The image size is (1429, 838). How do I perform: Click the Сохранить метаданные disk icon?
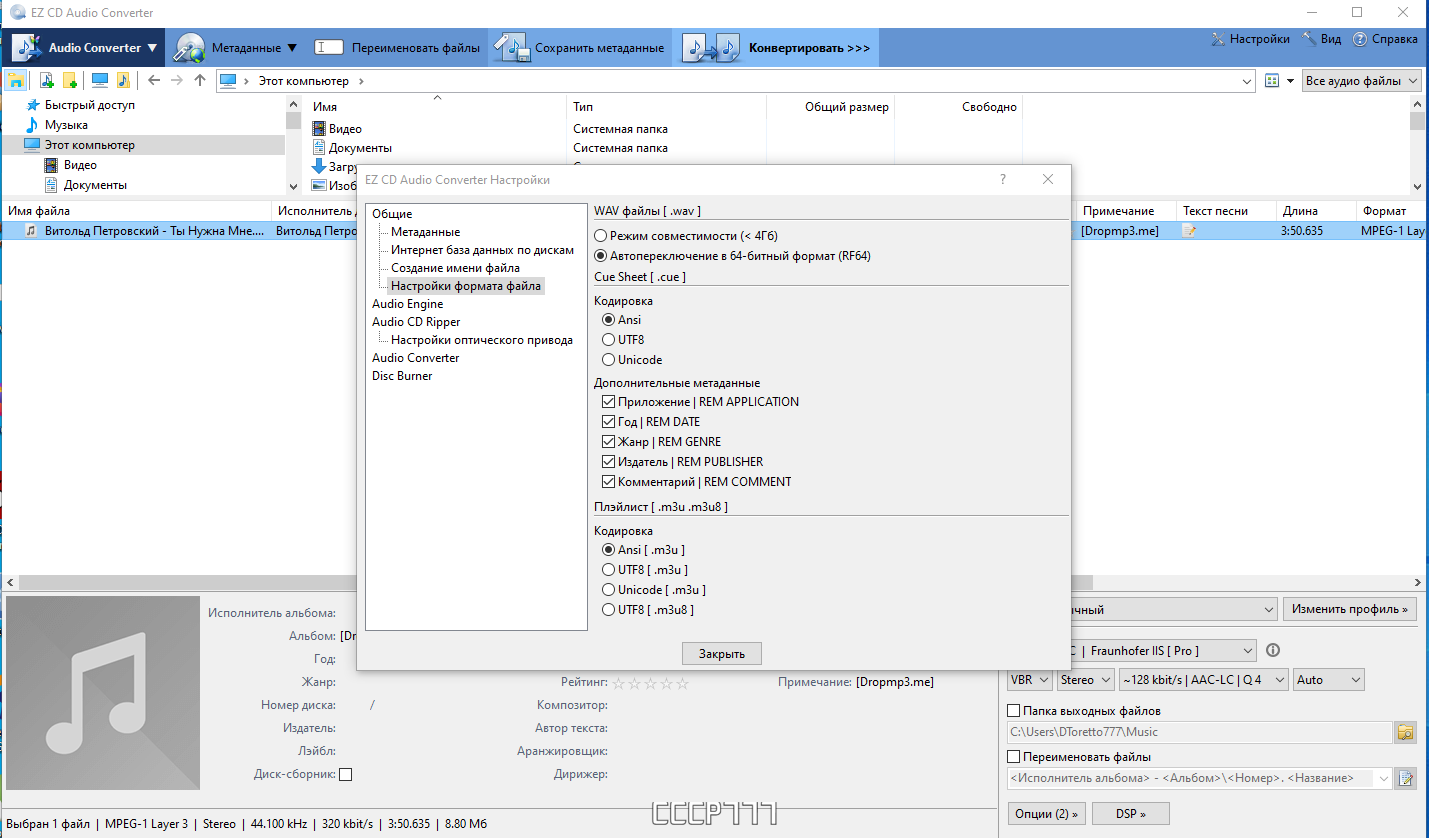pyautogui.click(x=515, y=48)
